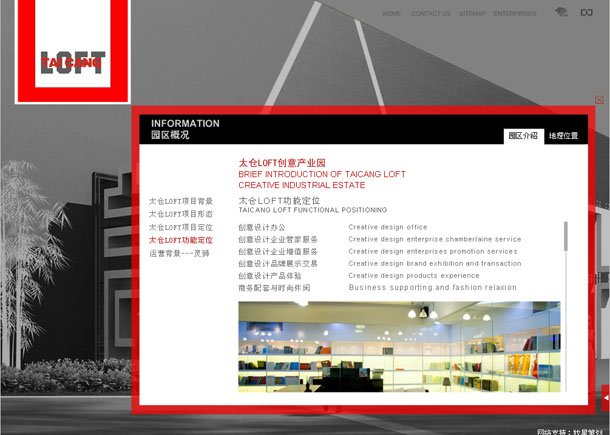This screenshot has width=610, height=435.
Task: Open 太仓LOFT项目形态 in the side list
Action: (x=181, y=214)
